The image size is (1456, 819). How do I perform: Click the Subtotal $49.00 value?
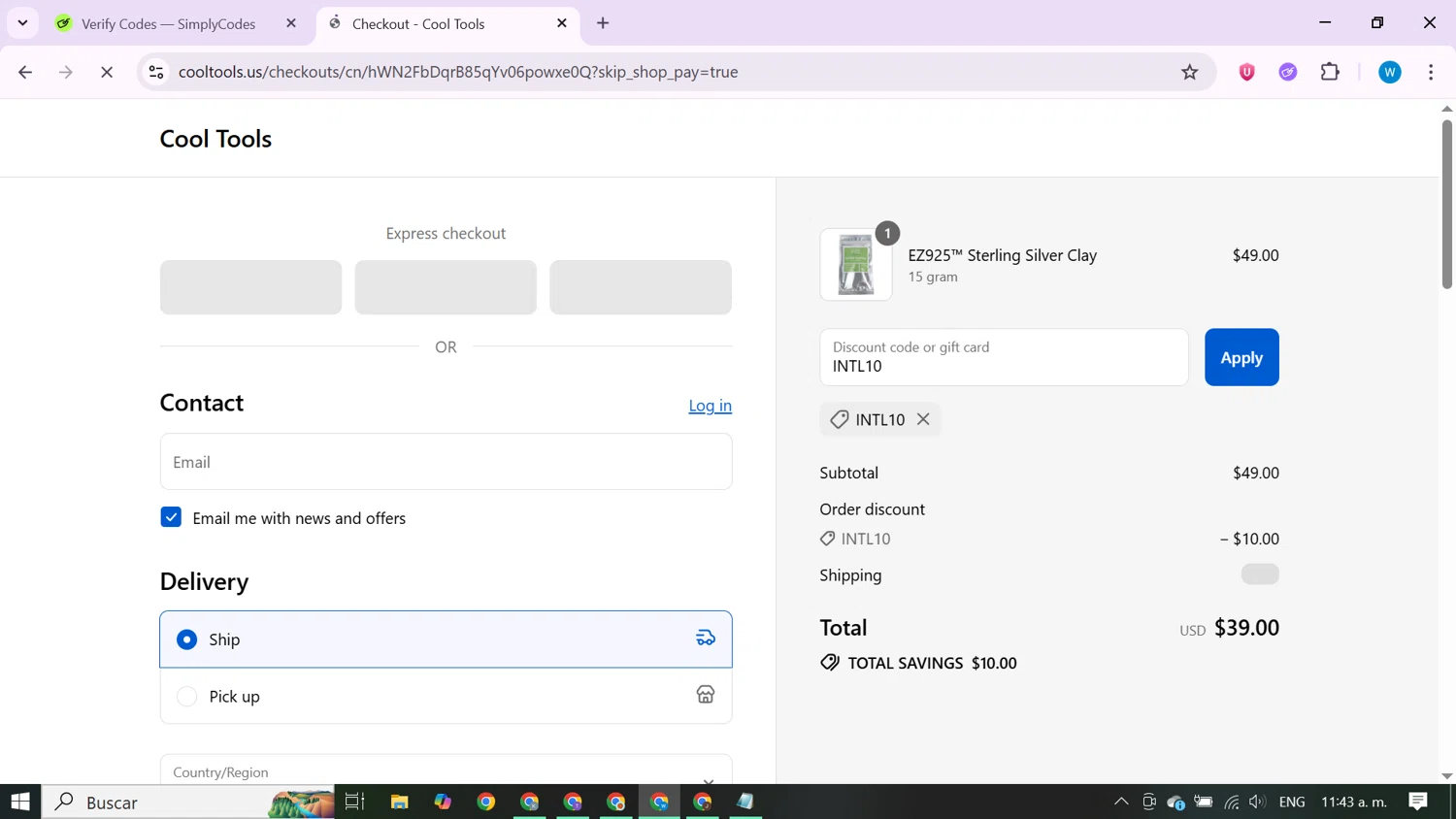(1255, 473)
